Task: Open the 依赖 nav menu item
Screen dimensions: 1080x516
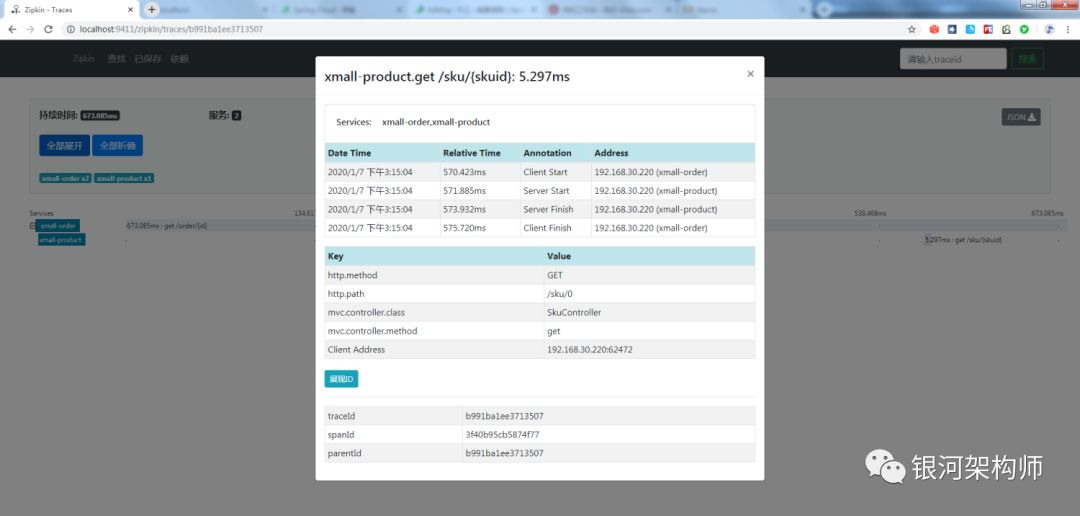Action: (x=179, y=59)
